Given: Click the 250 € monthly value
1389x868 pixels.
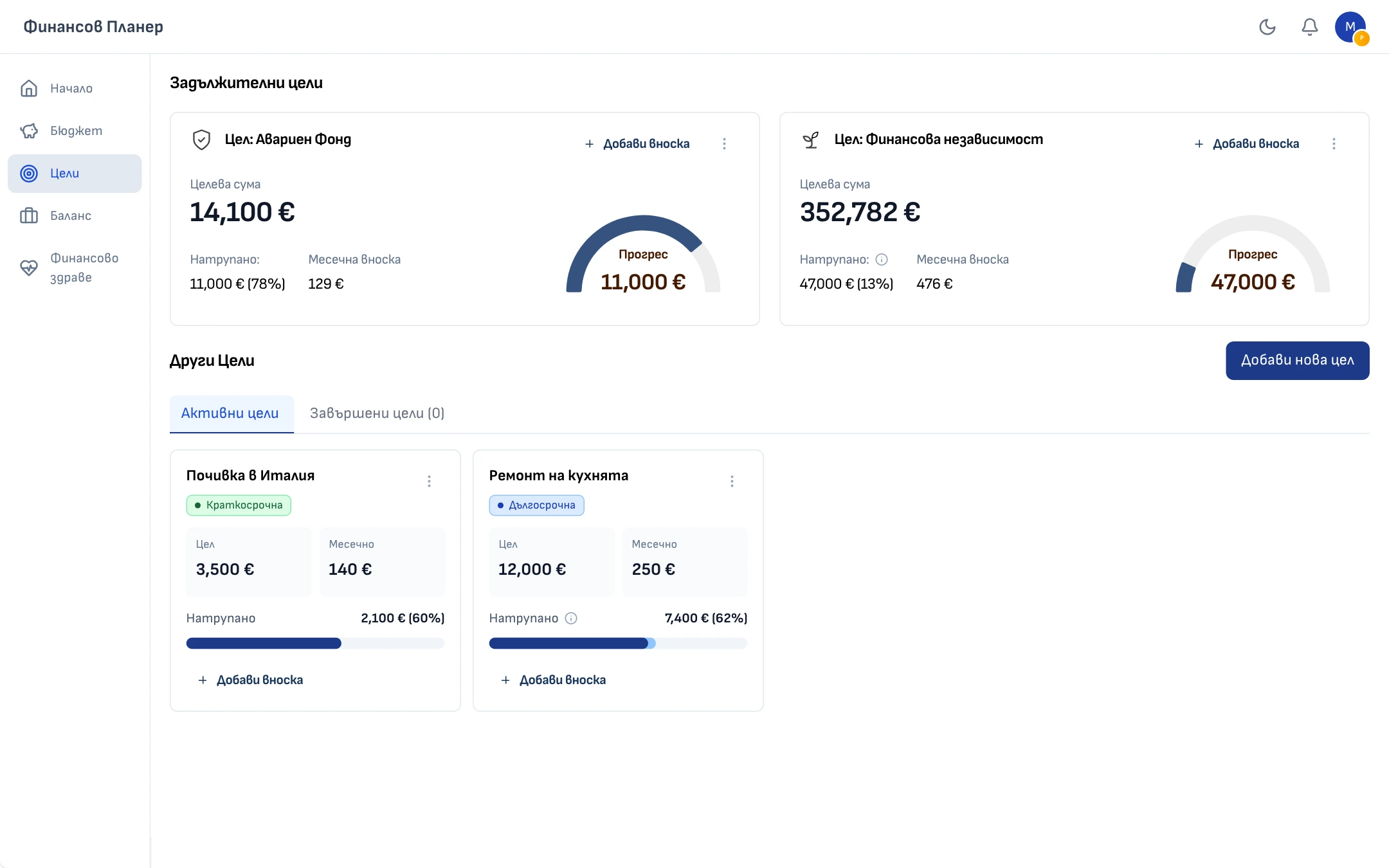Looking at the screenshot, I should pyautogui.click(x=653, y=569).
